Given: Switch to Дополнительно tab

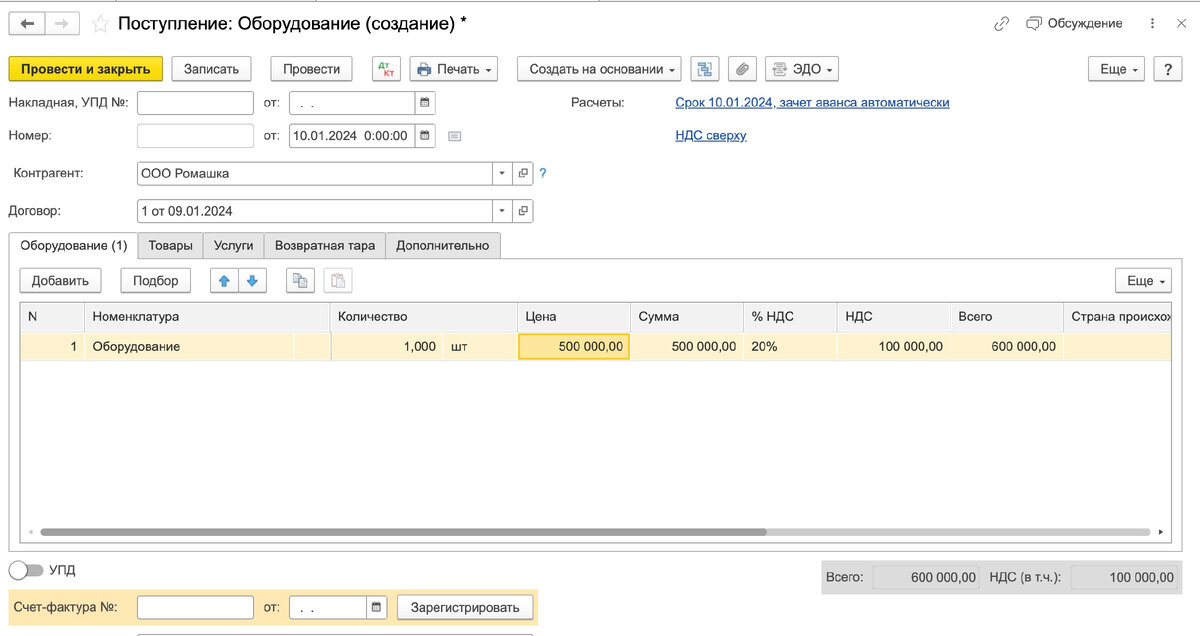Looking at the screenshot, I should click(x=443, y=245).
